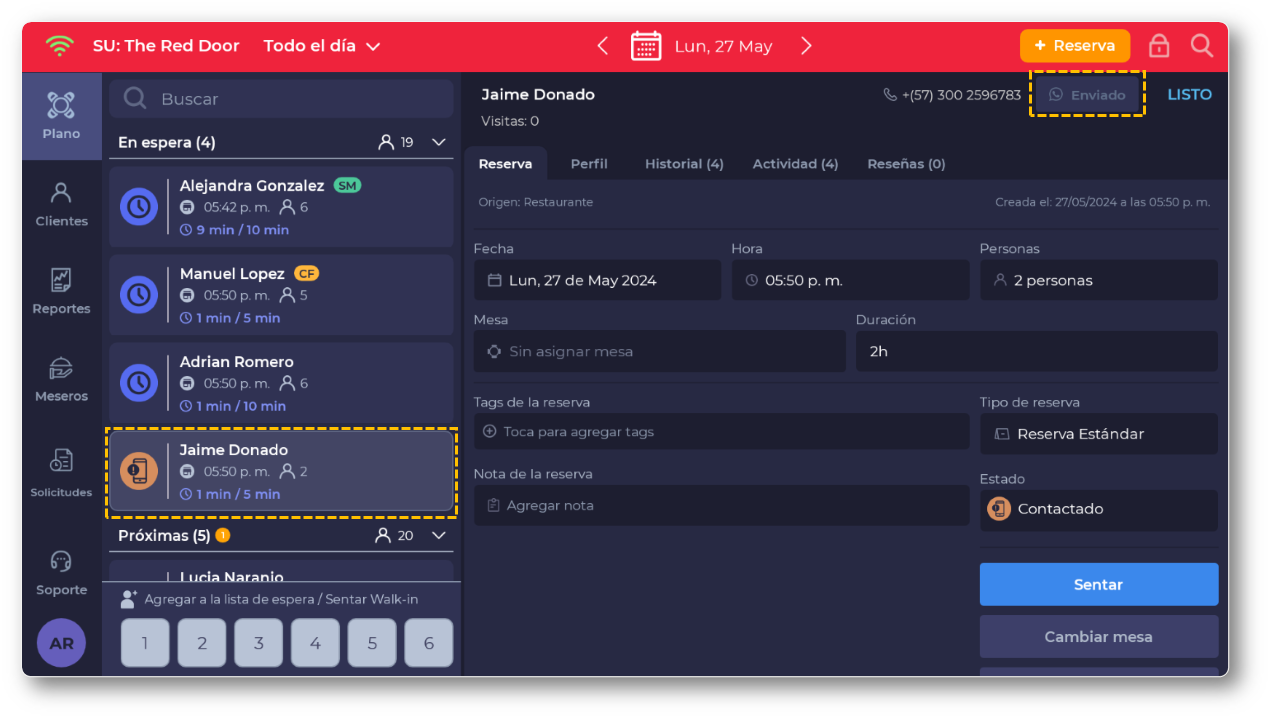Click the Origen: Restaurante text
Image resolution: width=1271 pixels, height=719 pixels.
[x=536, y=202]
